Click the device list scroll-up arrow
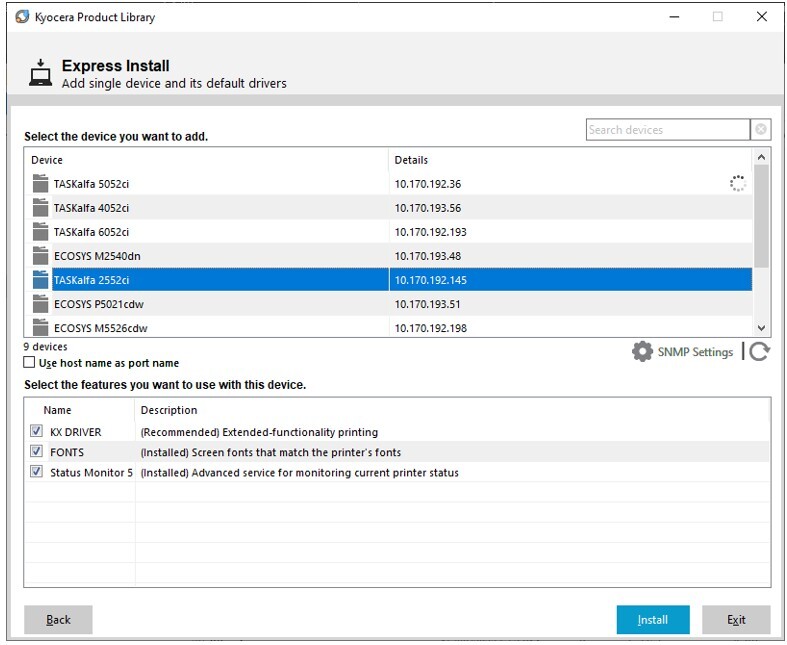 pyautogui.click(x=761, y=157)
